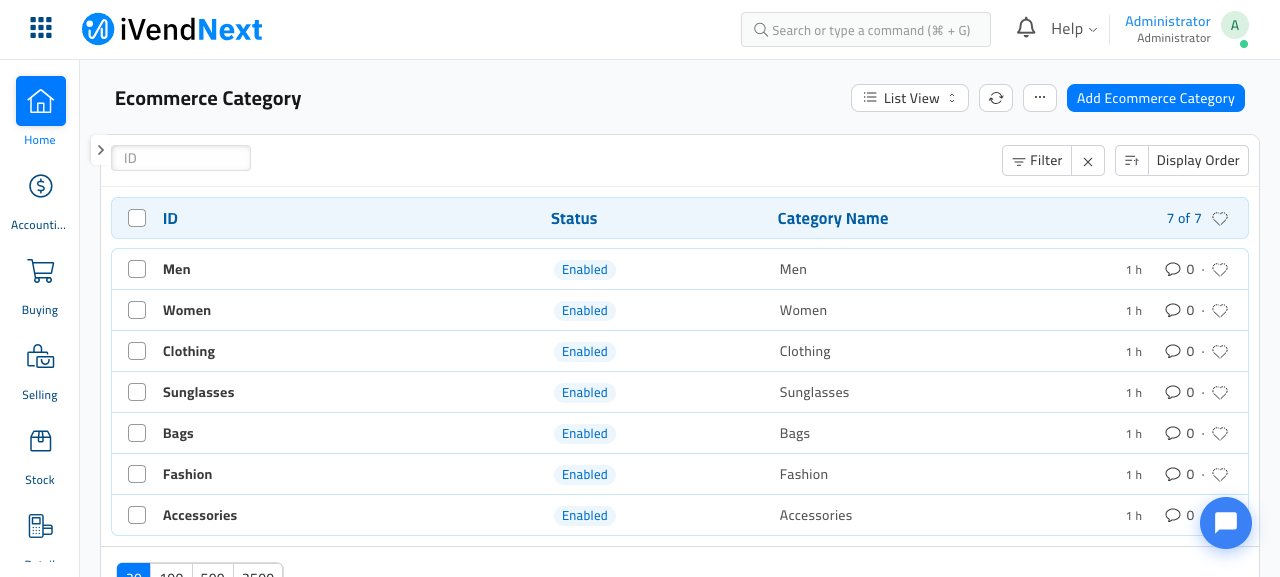Click the Enabled badge in Fashion row

click(585, 475)
